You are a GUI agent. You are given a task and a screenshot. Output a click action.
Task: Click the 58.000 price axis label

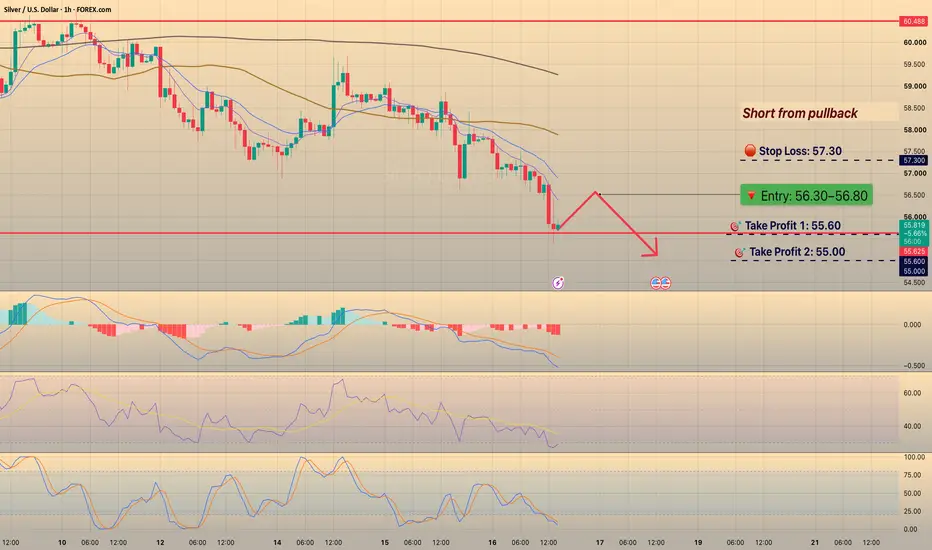point(915,130)
